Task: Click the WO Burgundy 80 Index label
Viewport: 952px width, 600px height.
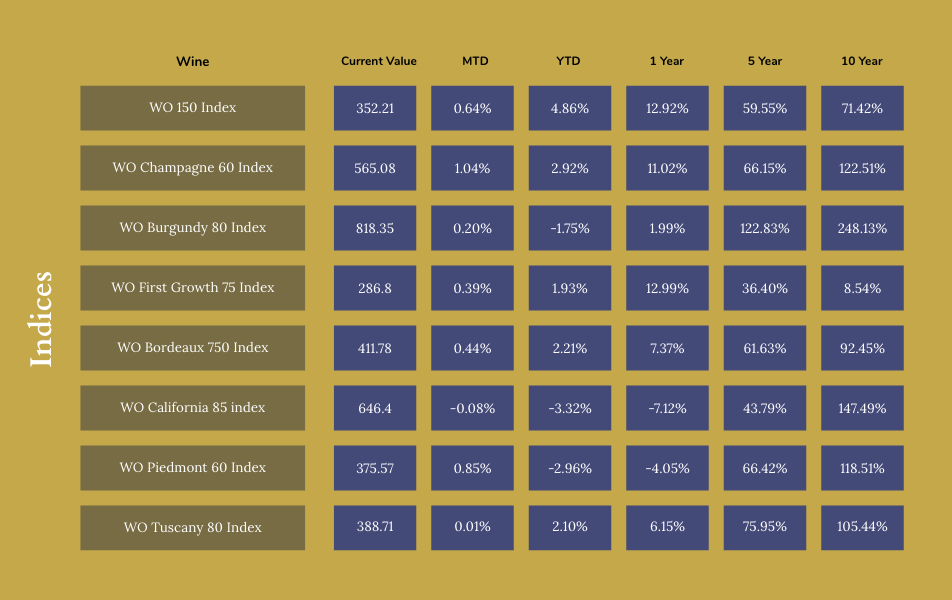Action: click(193, 228)
